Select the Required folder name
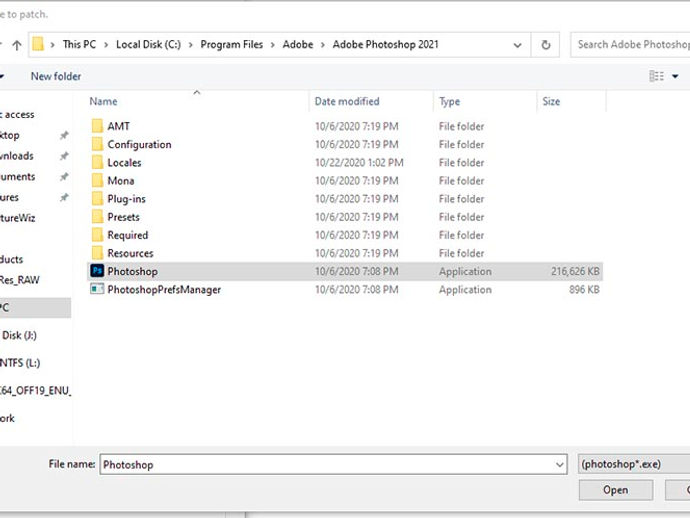The width and height of the screenshot is (690, 518). pos(128,235)
